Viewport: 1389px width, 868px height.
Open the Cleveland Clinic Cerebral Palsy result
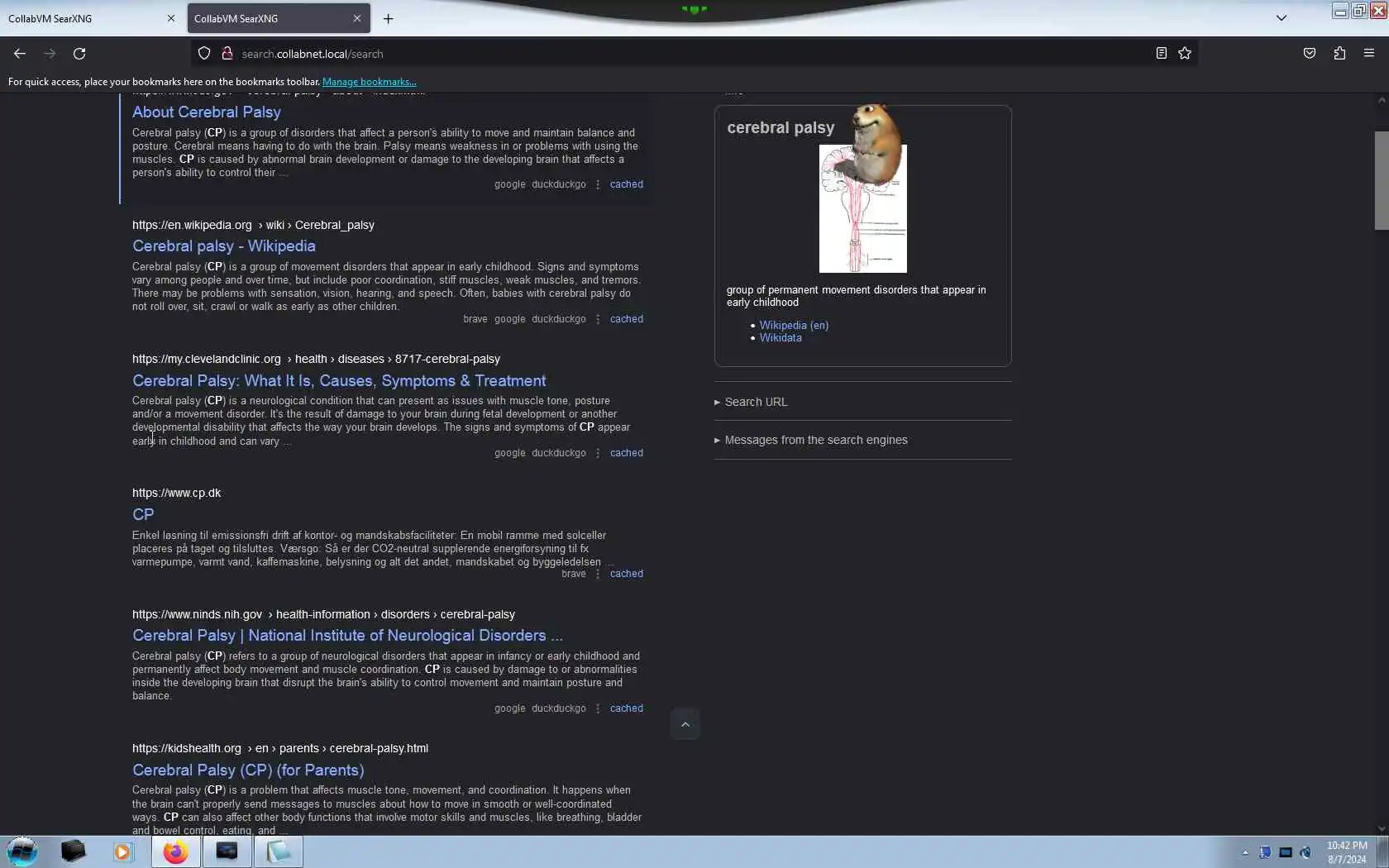click(339, 380)
